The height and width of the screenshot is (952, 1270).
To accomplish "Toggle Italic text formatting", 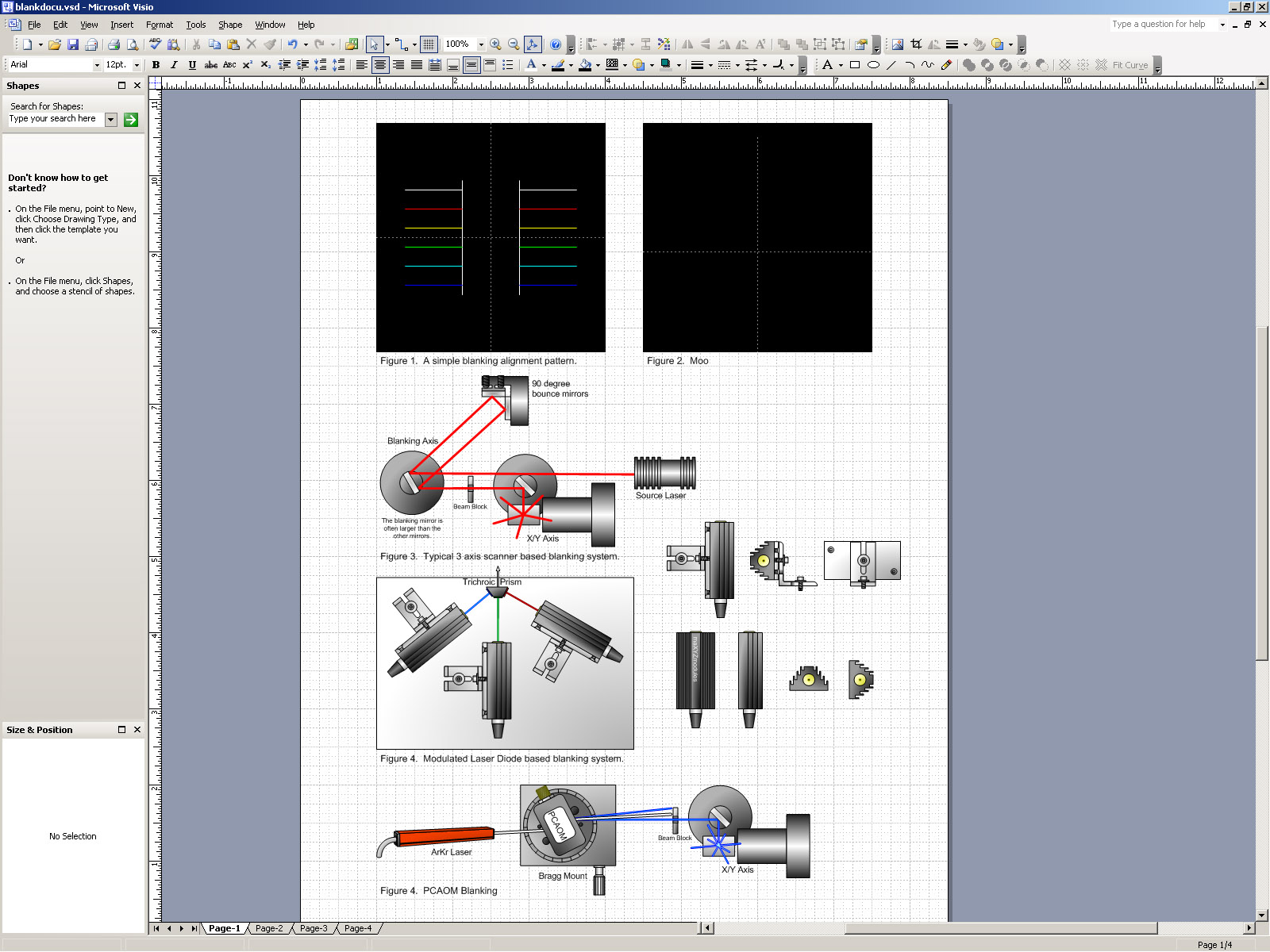I will 174,65.
